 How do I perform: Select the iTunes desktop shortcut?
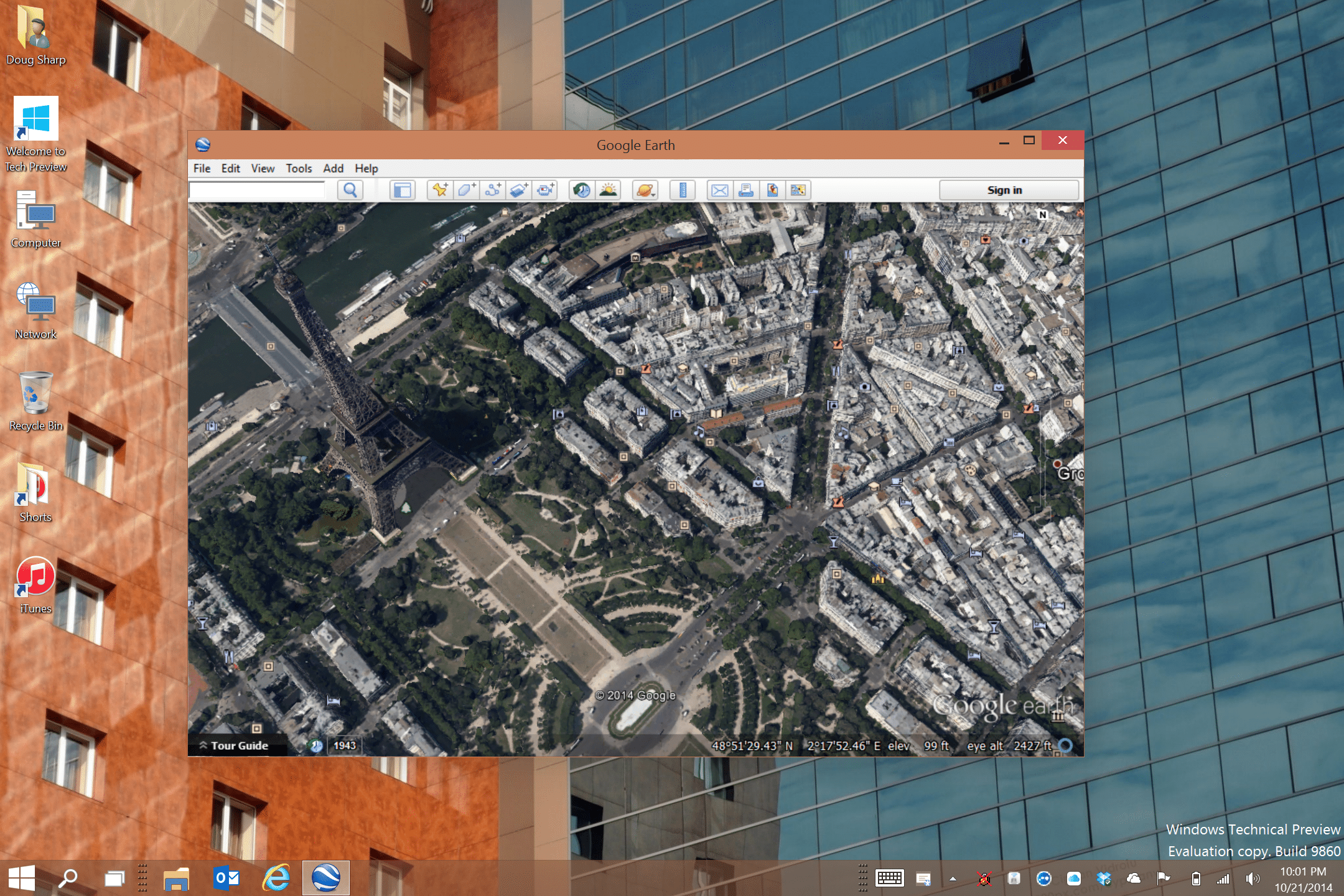coord(36,585)
